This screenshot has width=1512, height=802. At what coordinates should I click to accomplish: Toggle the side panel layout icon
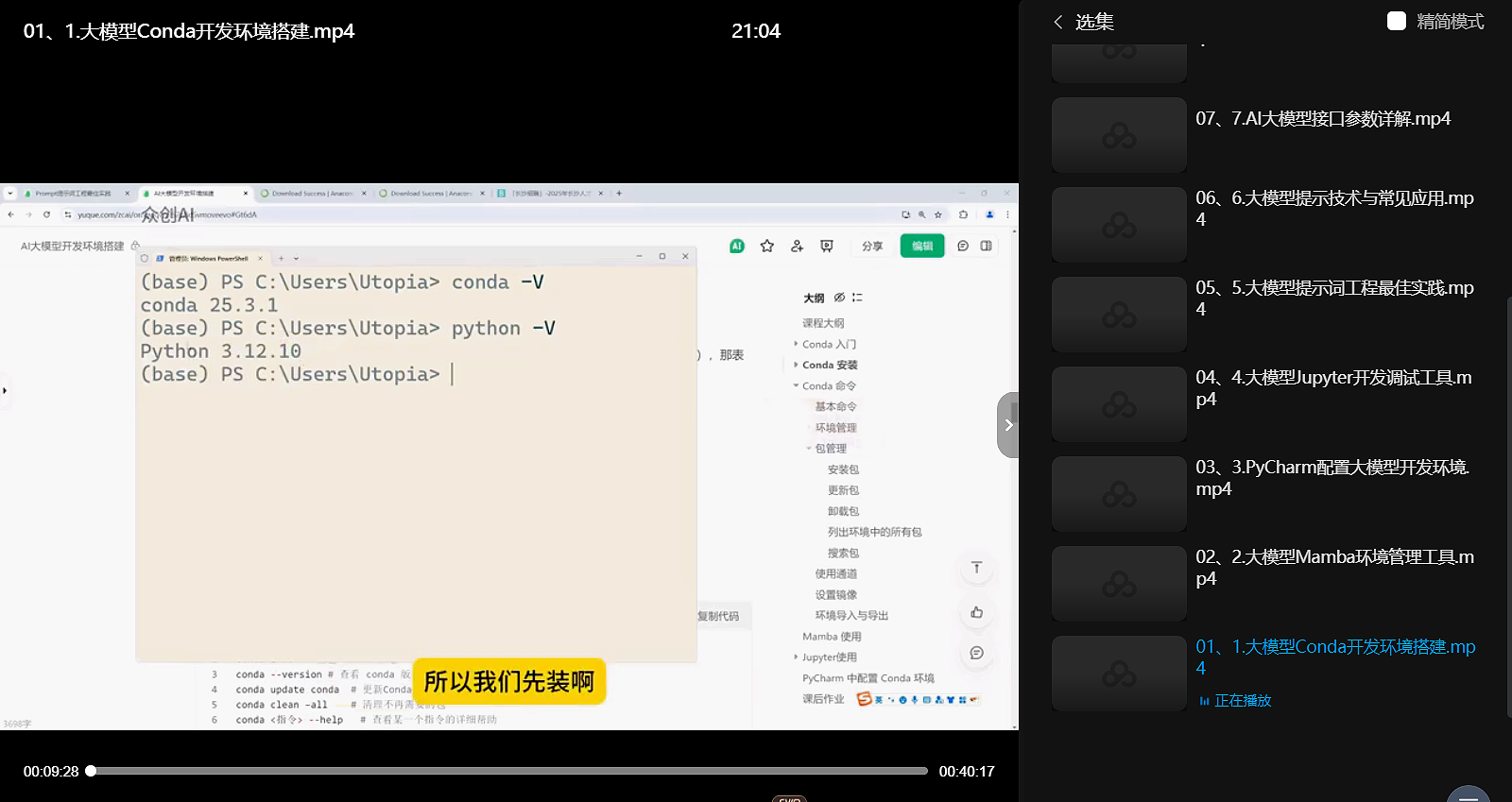point(986,246)
